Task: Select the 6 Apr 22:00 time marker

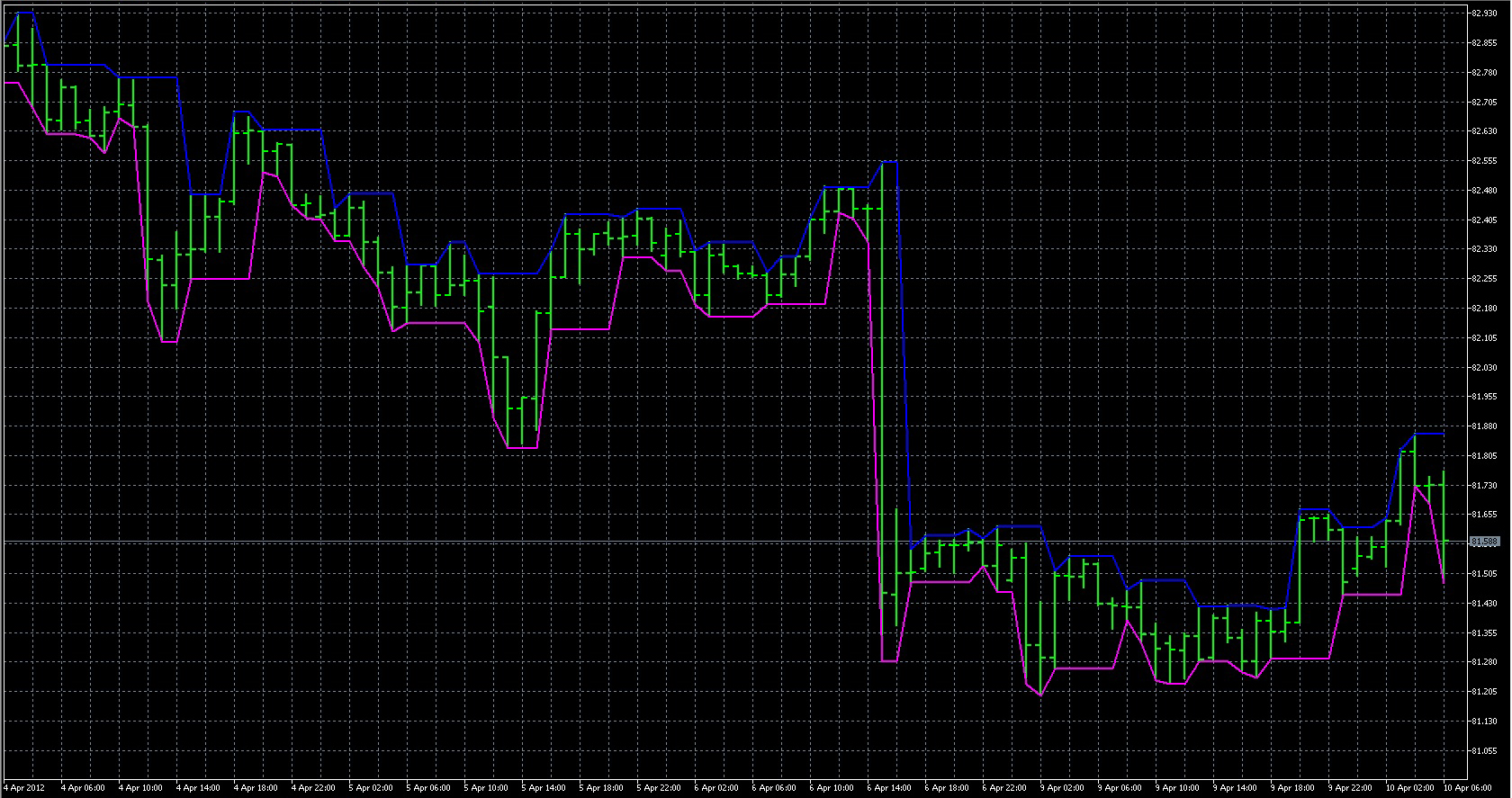Action: pos(1004,788)
